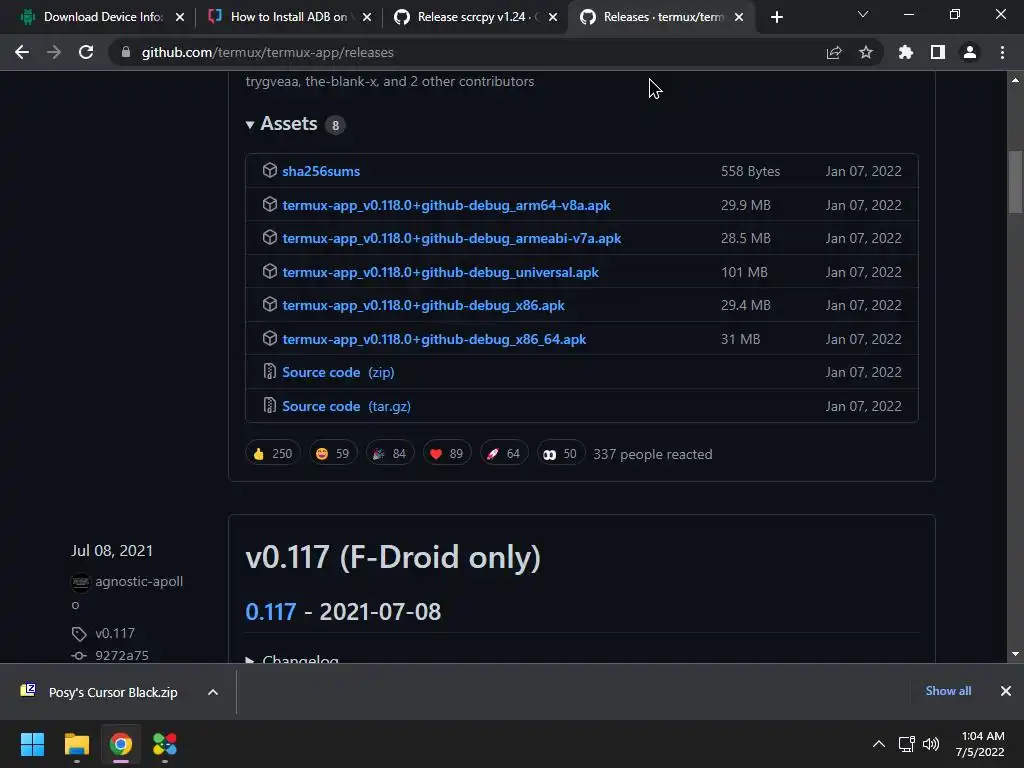The image size is (1024, 768).
Task: Bookmark this page with the star icon
Action: (865, 52)
